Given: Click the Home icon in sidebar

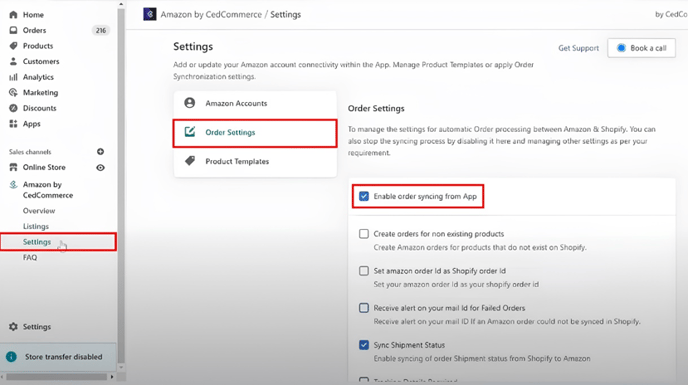Looking at the screenshot, I should pos(13,14).
